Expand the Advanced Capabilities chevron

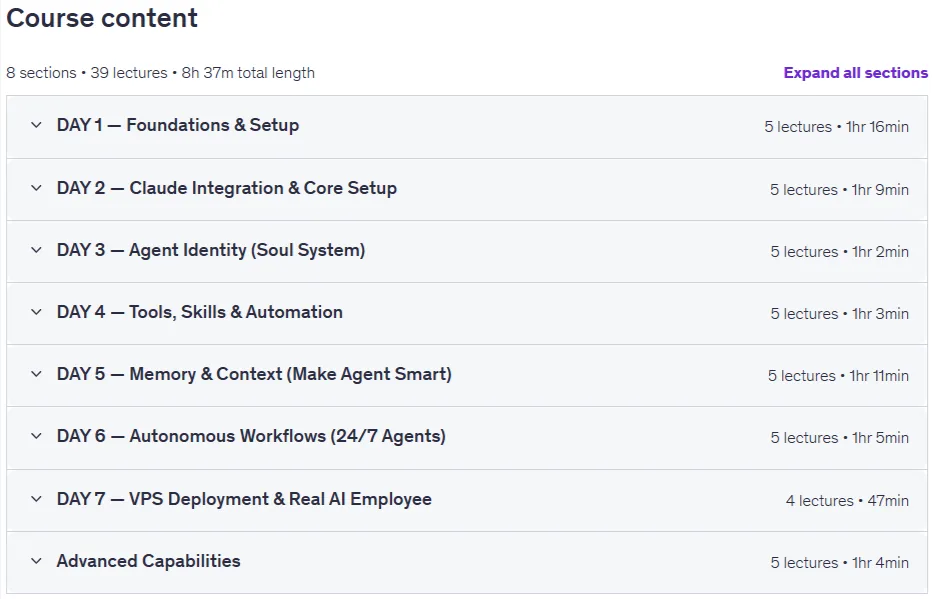pos(36,561)
